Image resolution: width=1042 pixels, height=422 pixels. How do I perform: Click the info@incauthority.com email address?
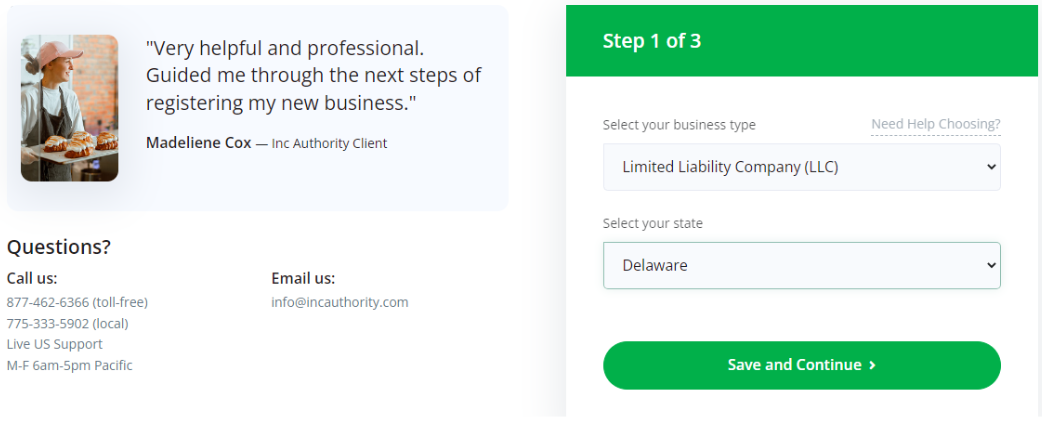coord(340,302)
